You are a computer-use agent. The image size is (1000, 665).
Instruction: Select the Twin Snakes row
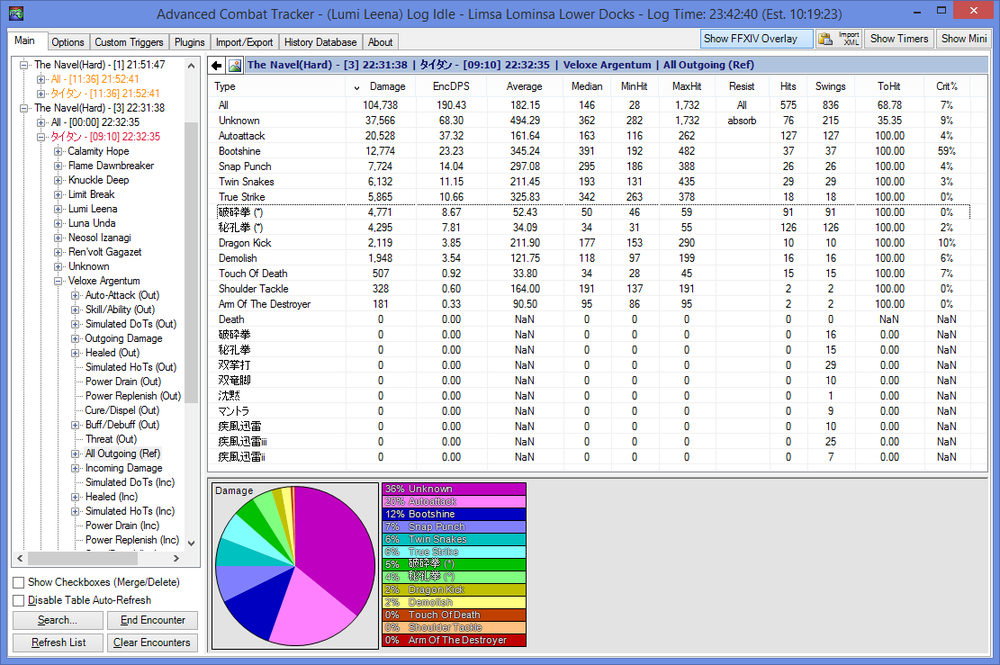click(x=593, y=182)
